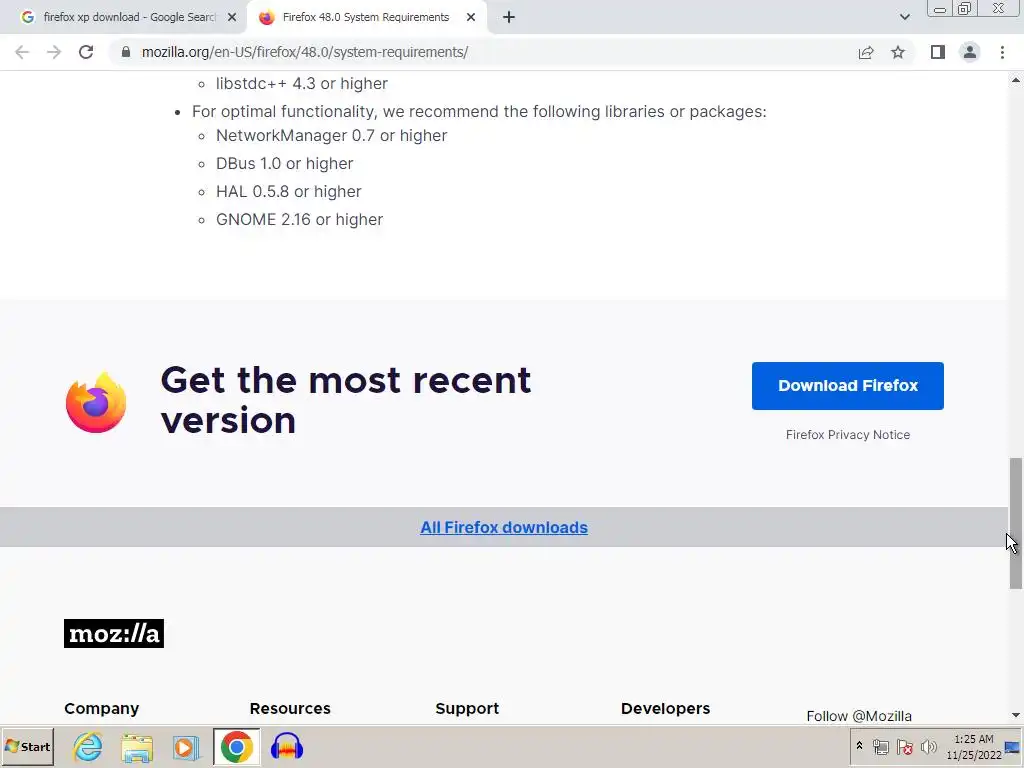Click the show desktop tray icon

(x=1013, y=747)
